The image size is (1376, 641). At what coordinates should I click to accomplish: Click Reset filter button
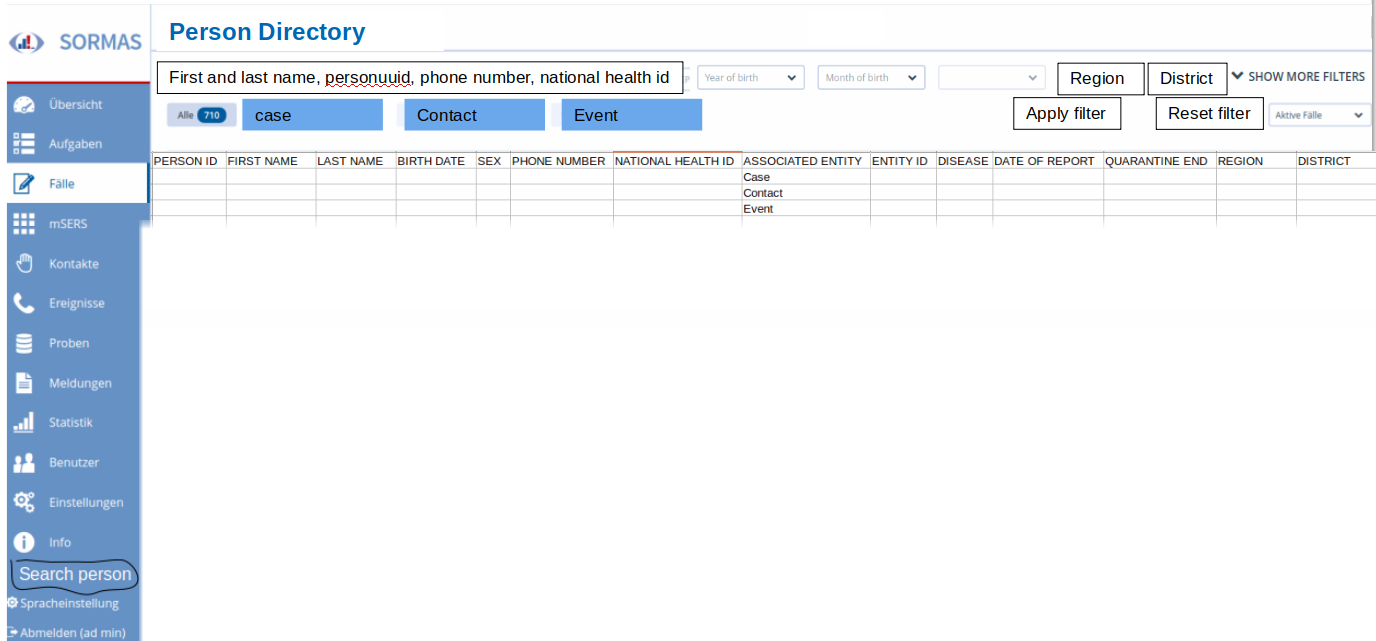1209,113
